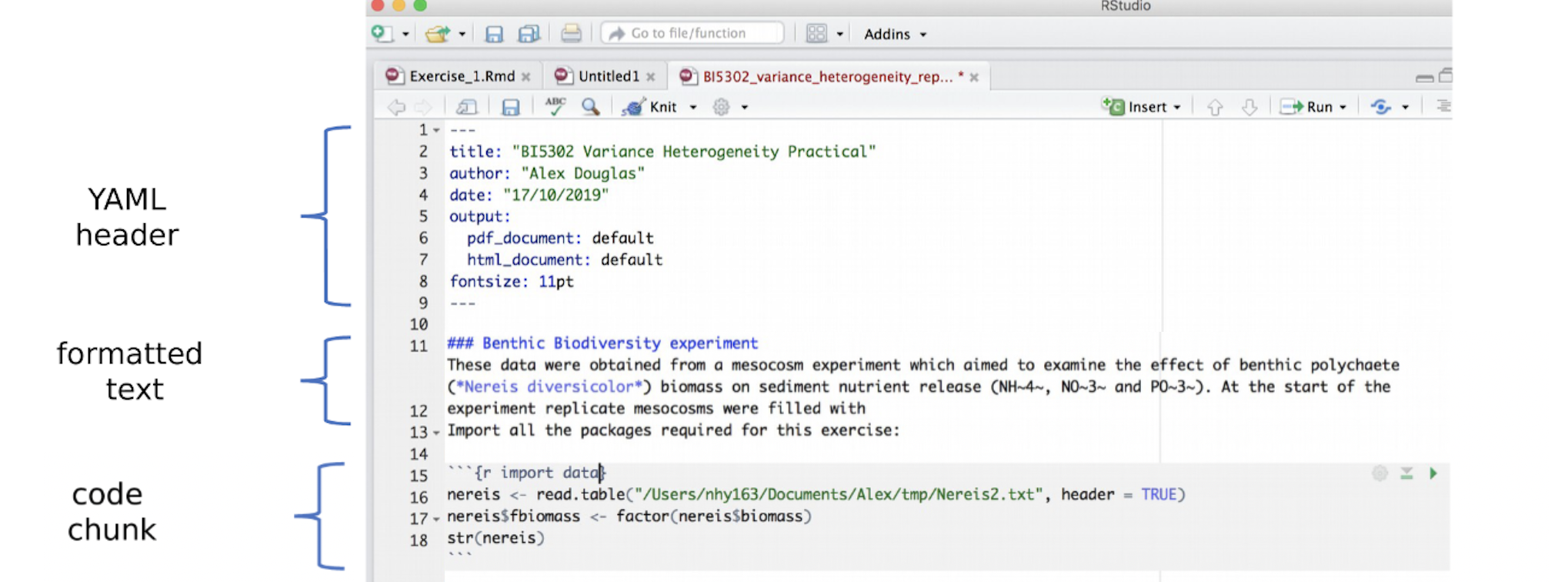1568x582 pixels.
Task: Run all chunks above import data chunk
Action: (x=1406, y=473)
